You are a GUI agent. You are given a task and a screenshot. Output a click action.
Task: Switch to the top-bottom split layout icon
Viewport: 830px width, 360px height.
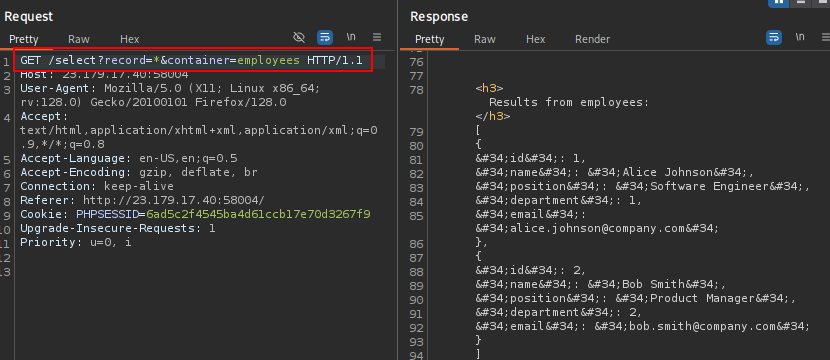point(800,2)
